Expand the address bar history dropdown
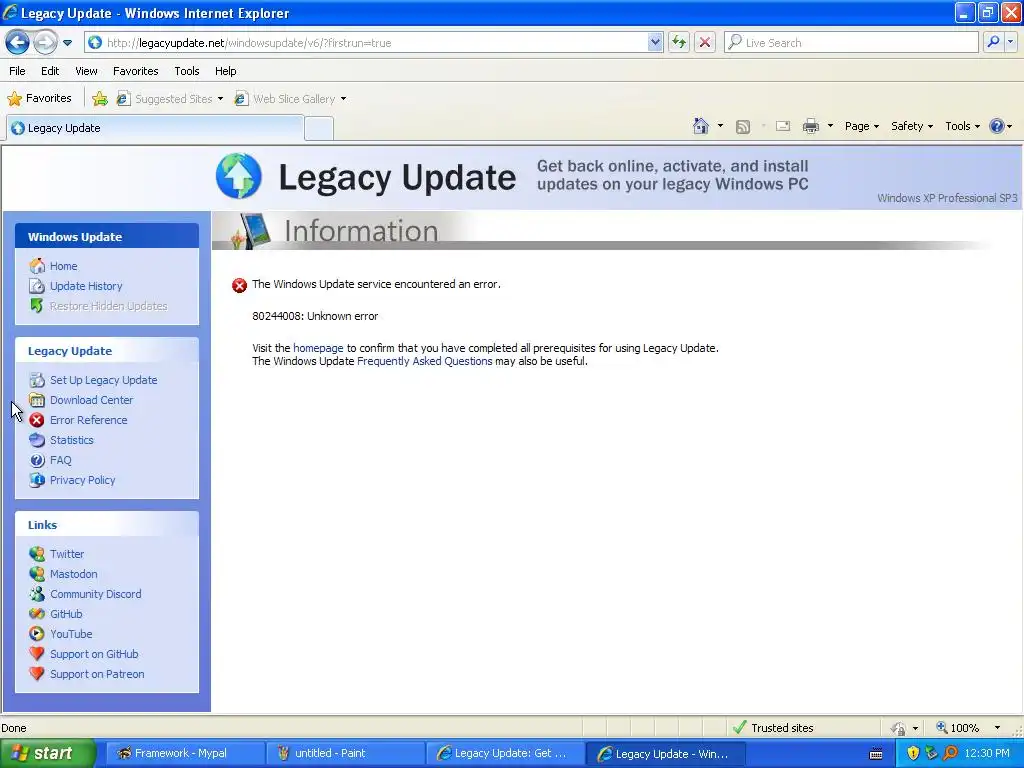The image size is (1024, 768). click(x=655, y=42)
